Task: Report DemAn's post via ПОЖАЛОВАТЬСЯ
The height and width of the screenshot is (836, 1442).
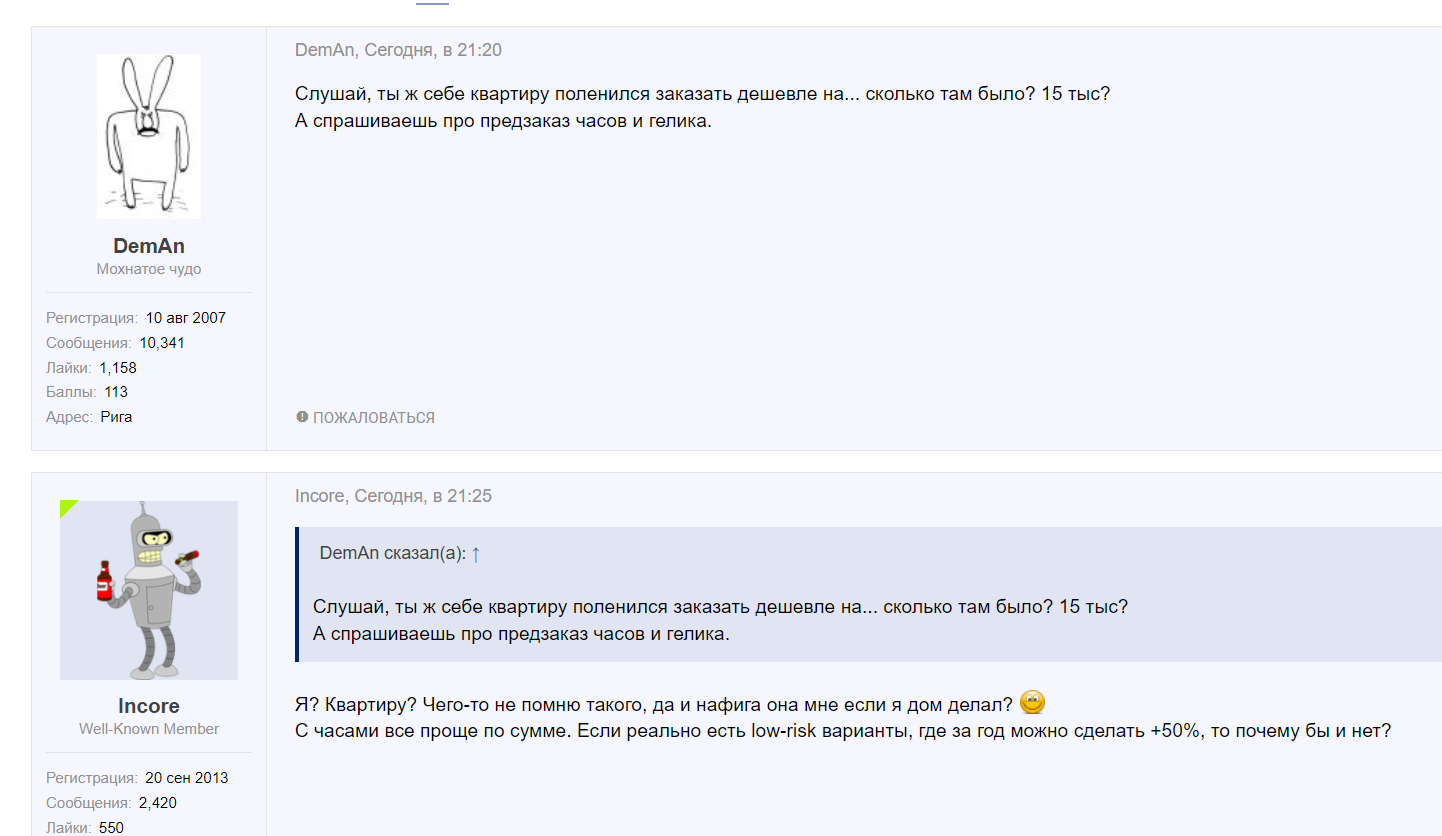Action: [x=374, y=418]
